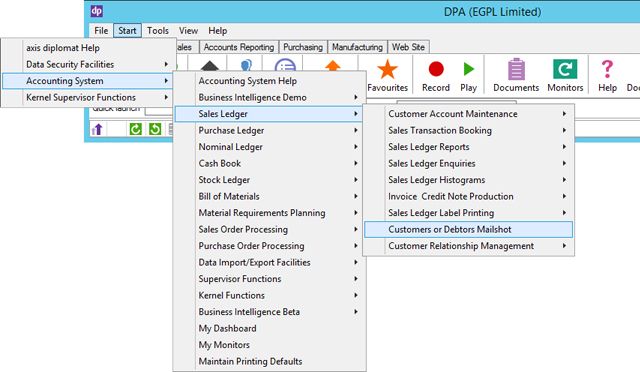The height and width of the screenshot is (372, 640).
Task: Open the Tools menu
Action: (x=158, y=31)
